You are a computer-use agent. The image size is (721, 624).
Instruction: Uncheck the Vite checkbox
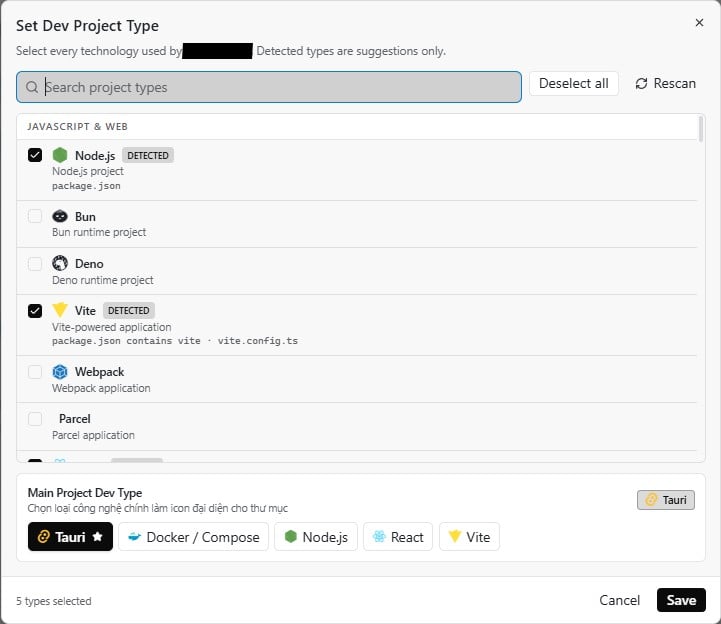(35, 311)
